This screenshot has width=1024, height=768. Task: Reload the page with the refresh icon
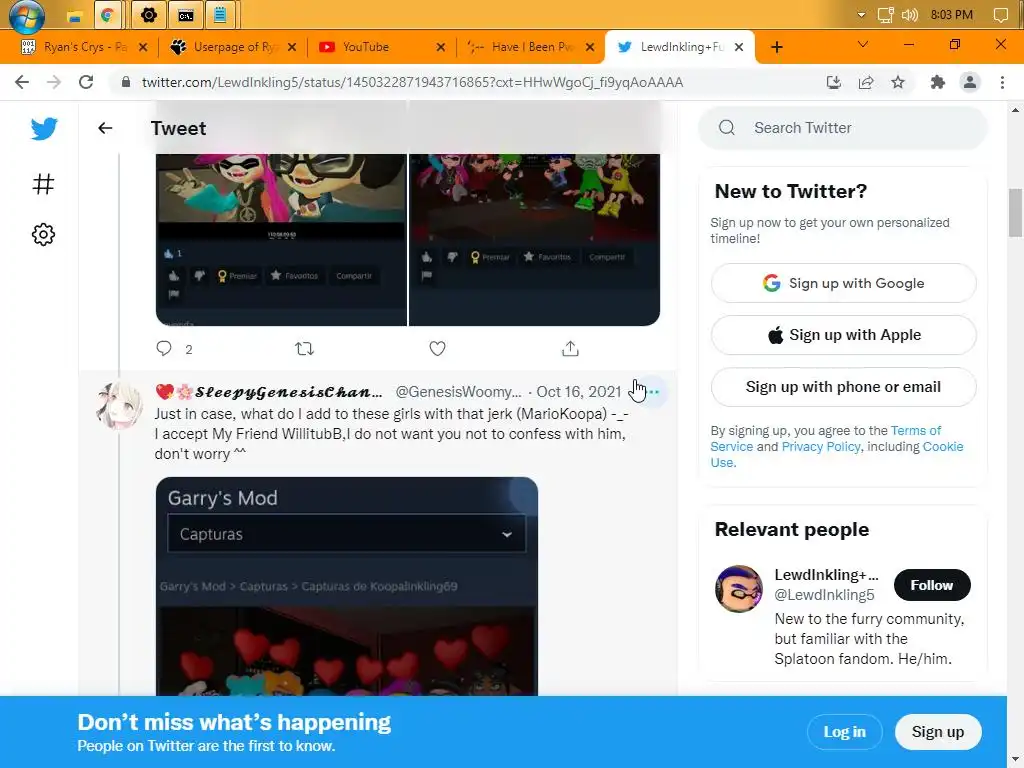[86, 82]
